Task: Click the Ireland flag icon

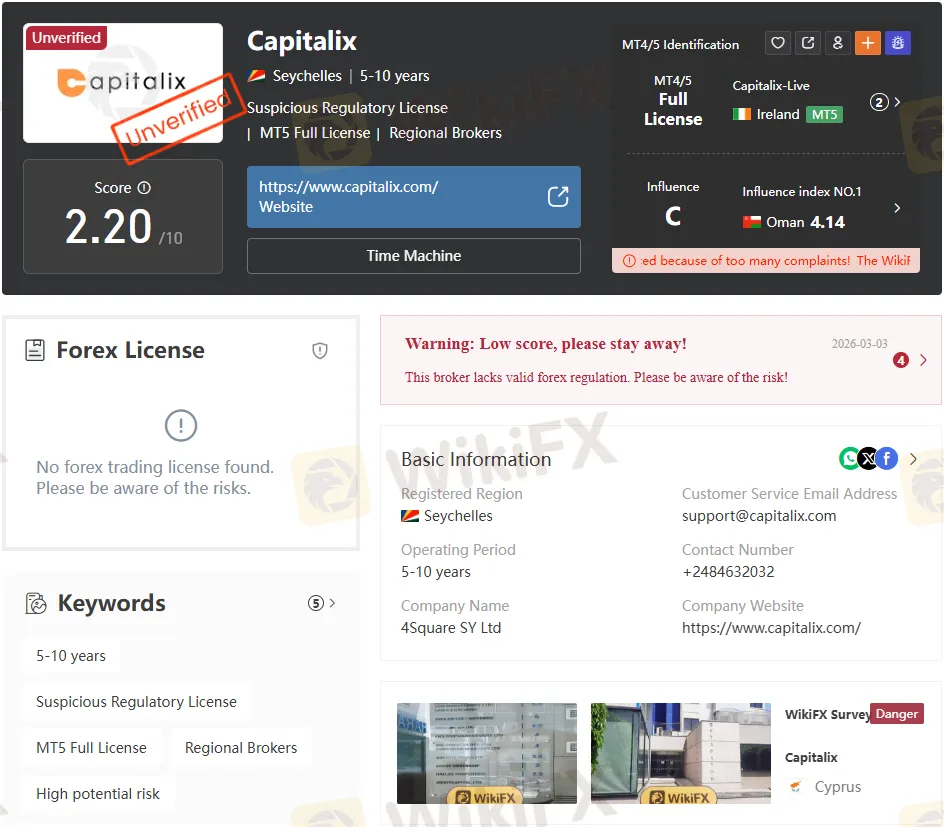Action: [742, 114]
